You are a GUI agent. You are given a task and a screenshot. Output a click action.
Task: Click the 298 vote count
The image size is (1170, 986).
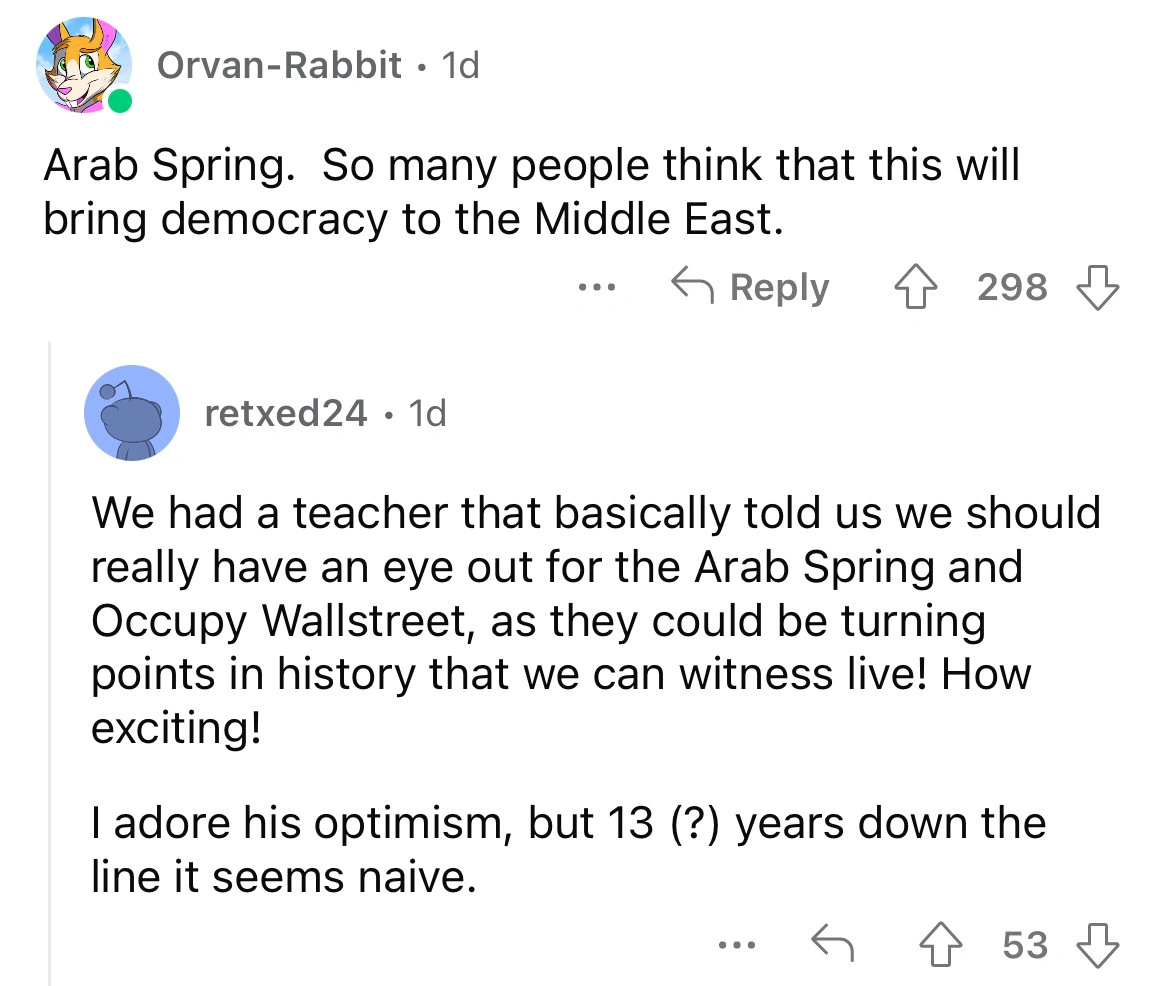point(1013,288)
